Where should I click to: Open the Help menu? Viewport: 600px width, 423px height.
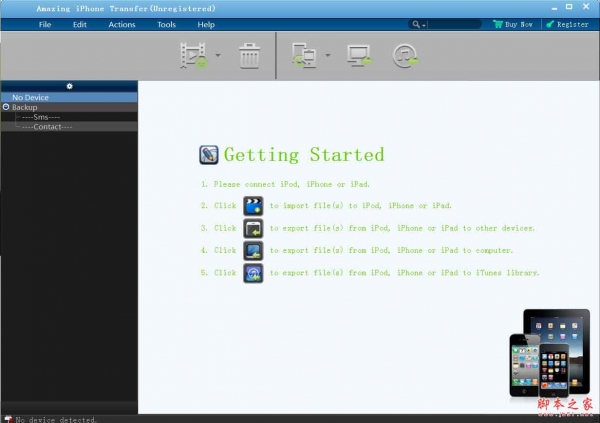point(206,24)
